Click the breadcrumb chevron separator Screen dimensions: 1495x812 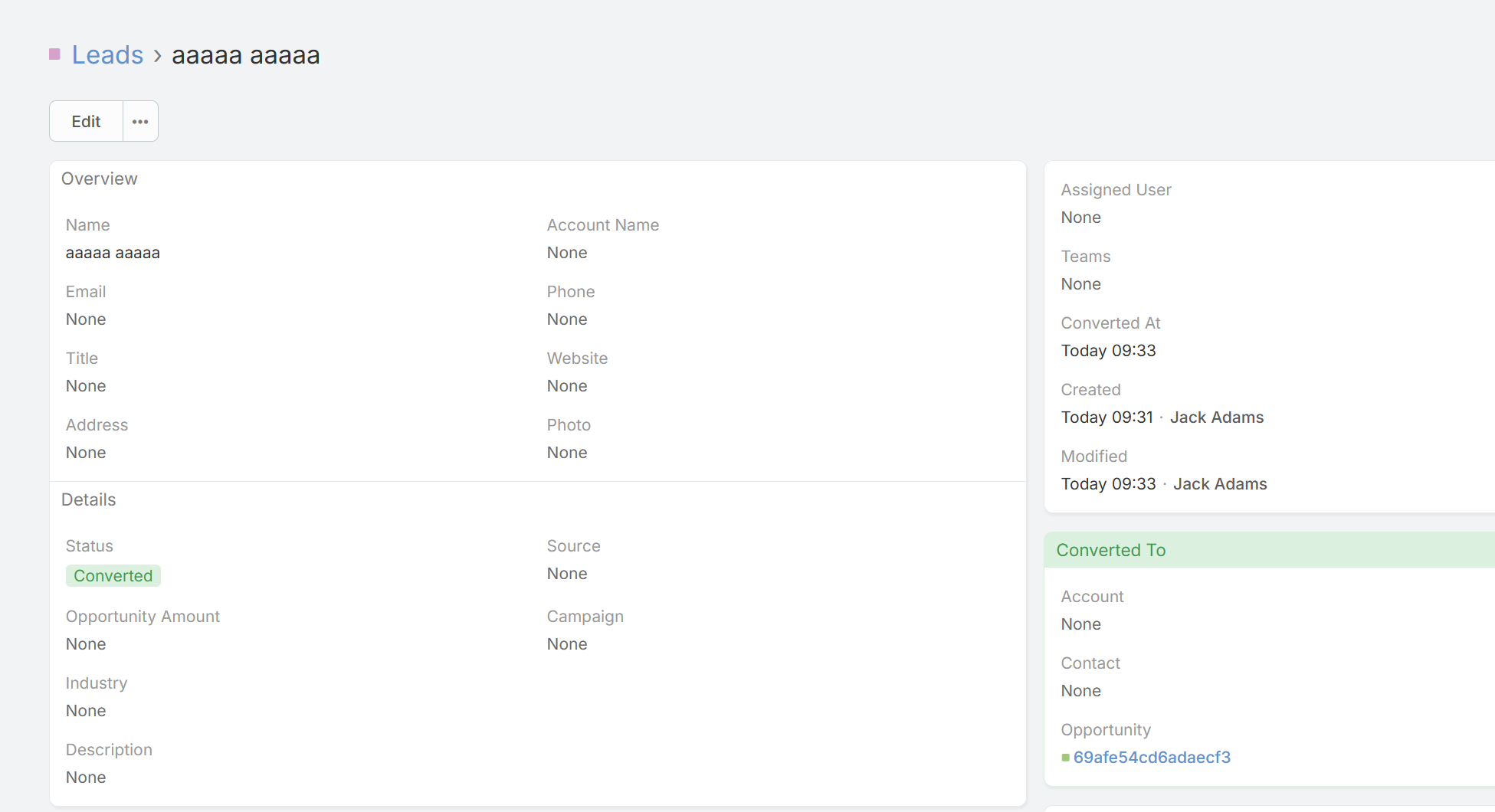tap(157, 56)
